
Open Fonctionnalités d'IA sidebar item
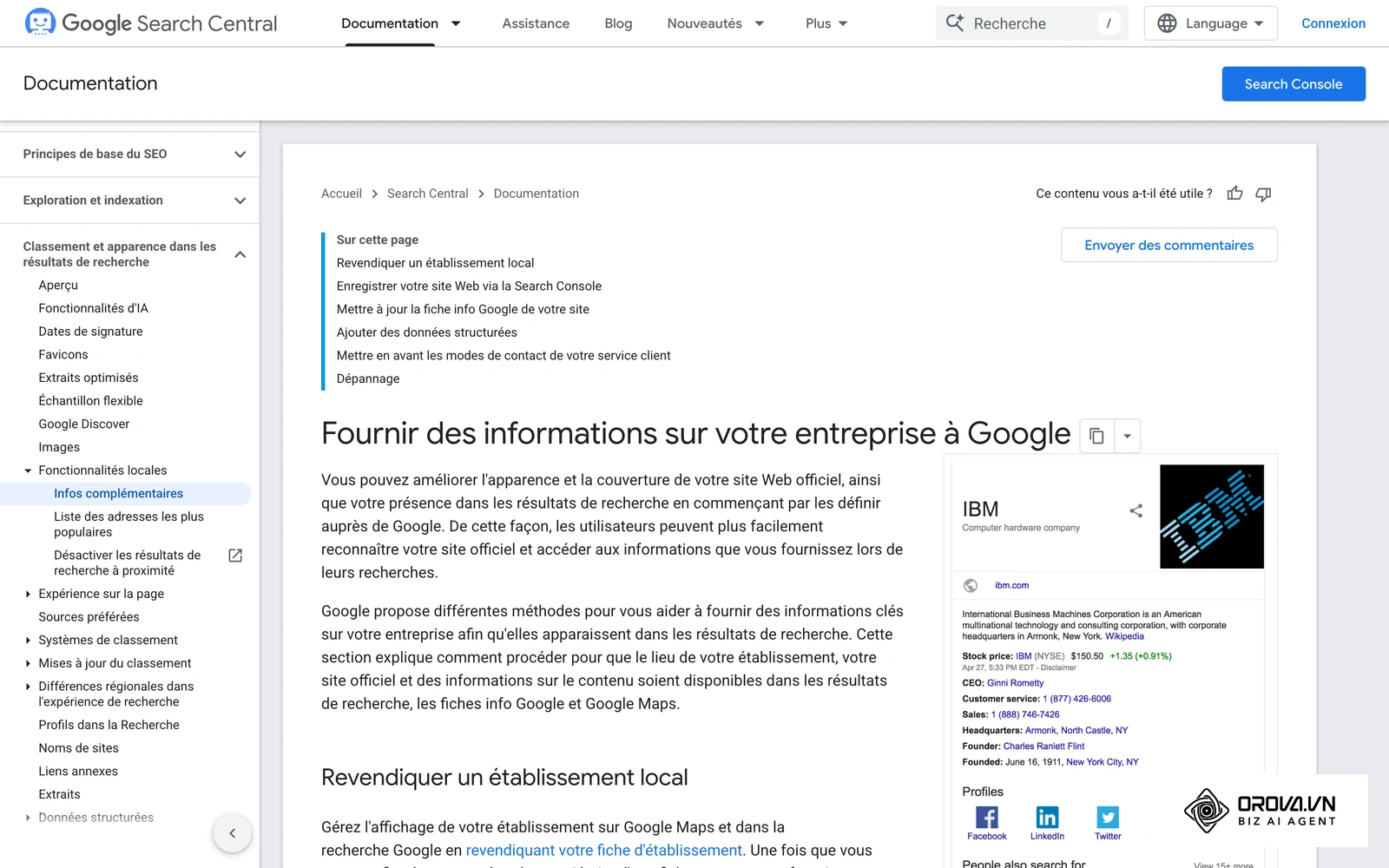(x=93, y=308)
